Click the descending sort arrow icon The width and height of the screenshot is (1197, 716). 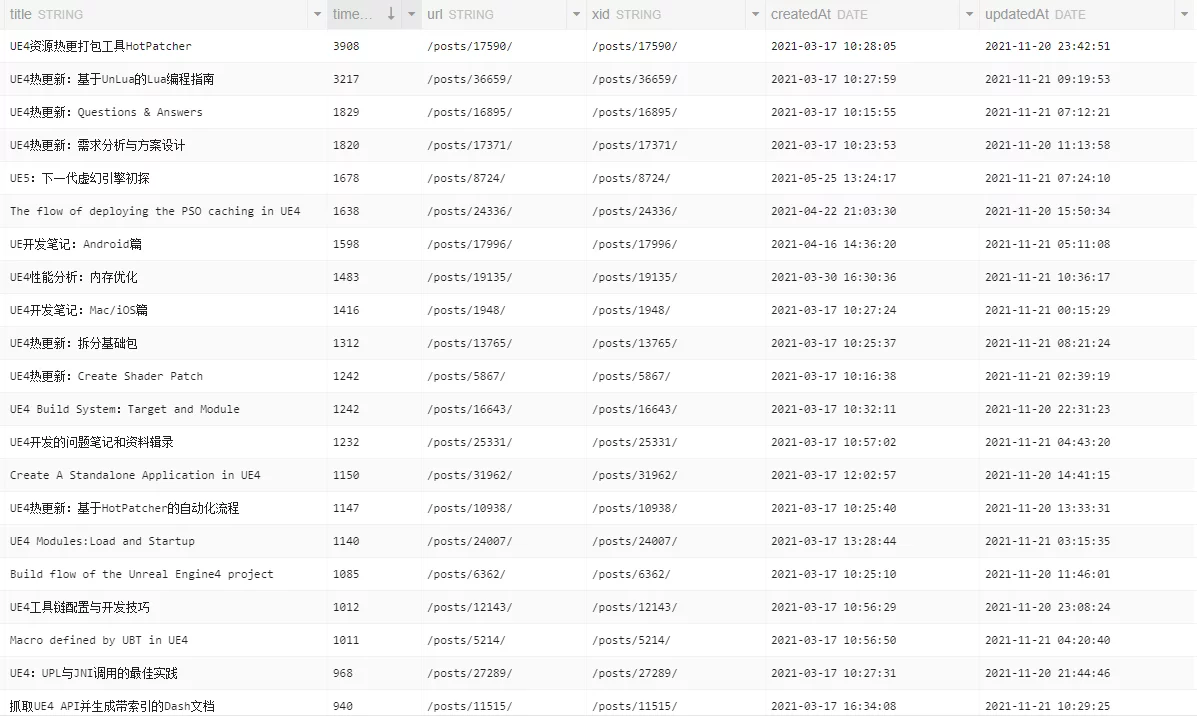(x=391, y=15)
